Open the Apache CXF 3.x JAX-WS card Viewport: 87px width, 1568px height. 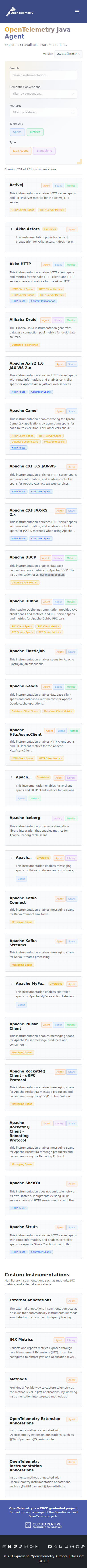coord(33,466)
